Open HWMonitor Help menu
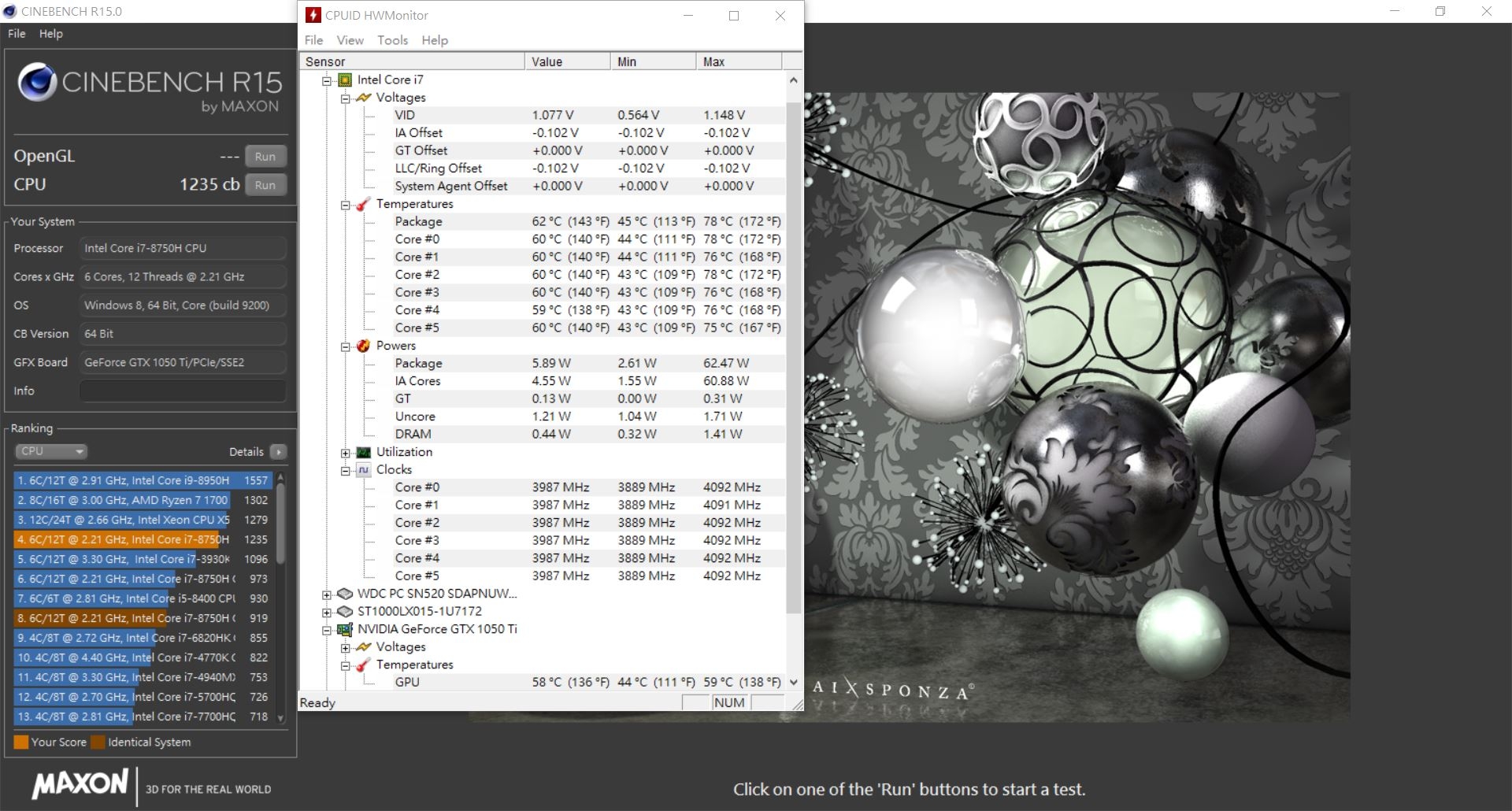1512x811 pixels. coord(435,40)
